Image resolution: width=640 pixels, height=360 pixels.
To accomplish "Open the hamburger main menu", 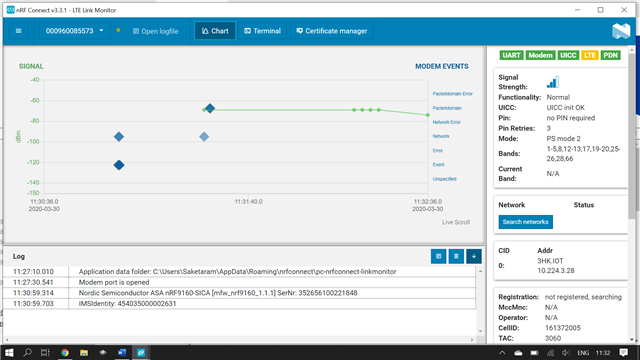I will click(x=18, y=31).
